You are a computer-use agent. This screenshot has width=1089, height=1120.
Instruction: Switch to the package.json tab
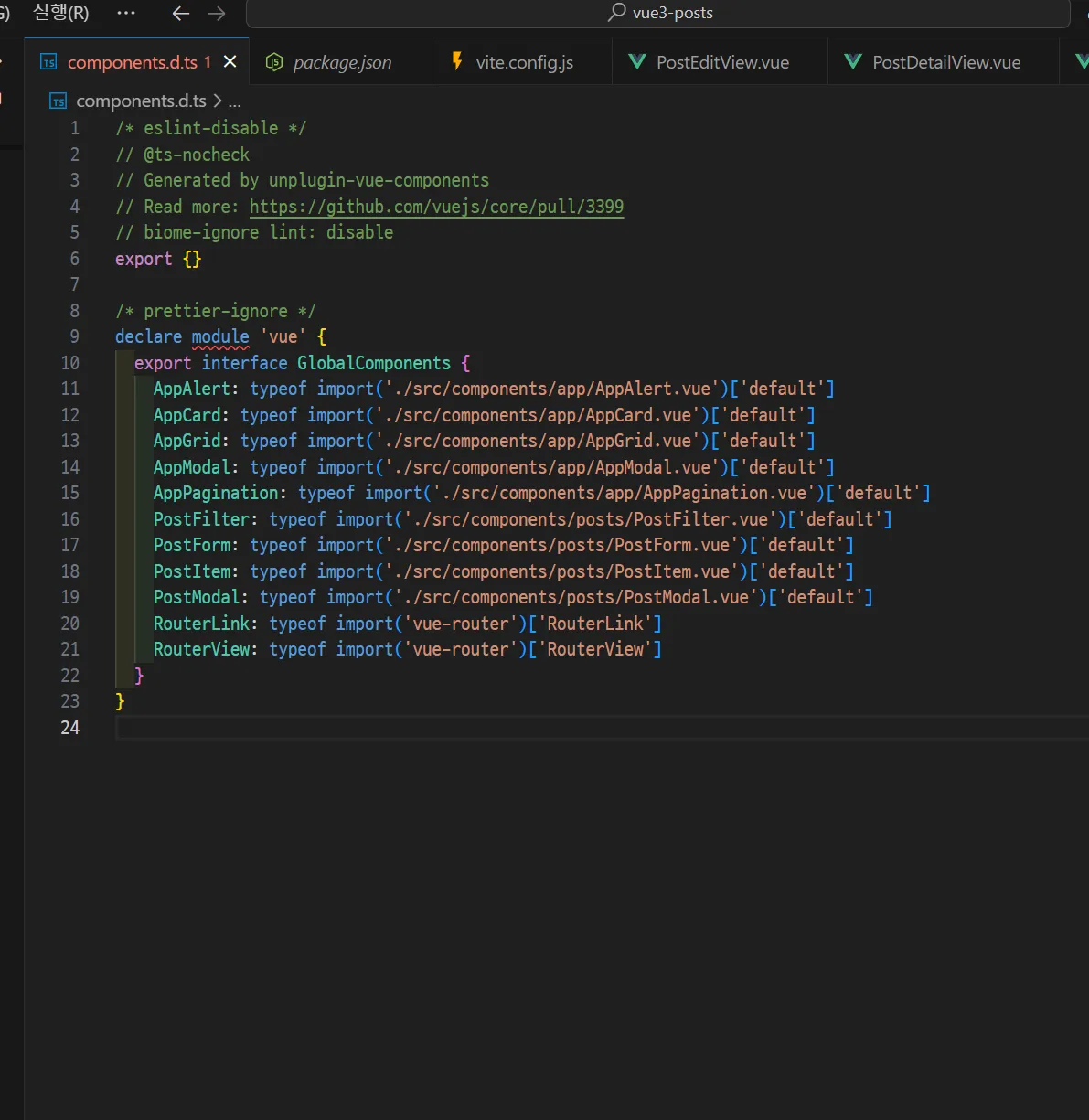pyautogui.click(x=341, y=62)
